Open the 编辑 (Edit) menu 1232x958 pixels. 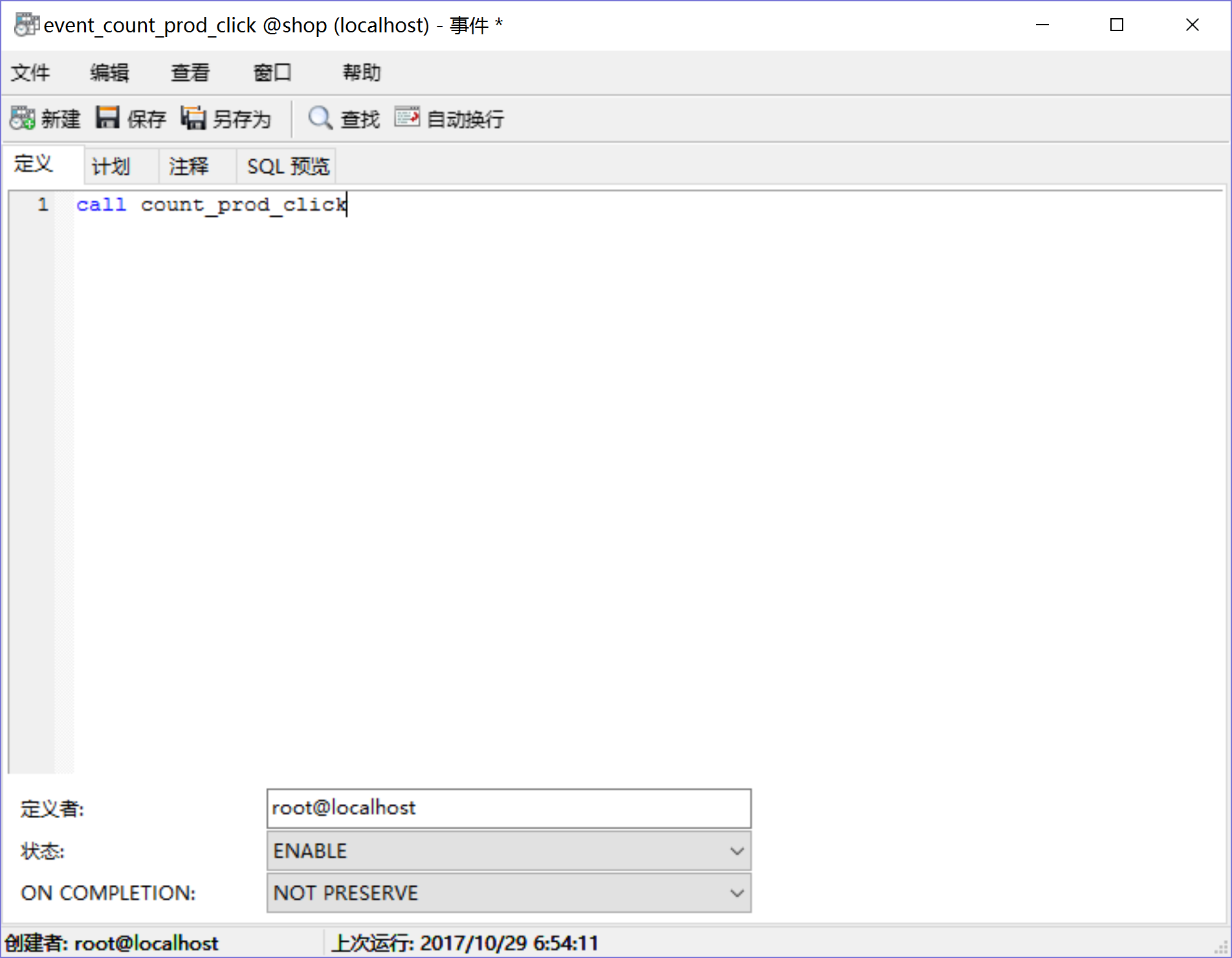(x=109, y=72)
